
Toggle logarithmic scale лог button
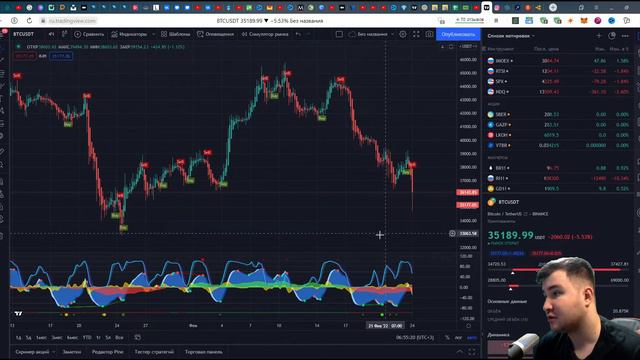coord(458,338)
